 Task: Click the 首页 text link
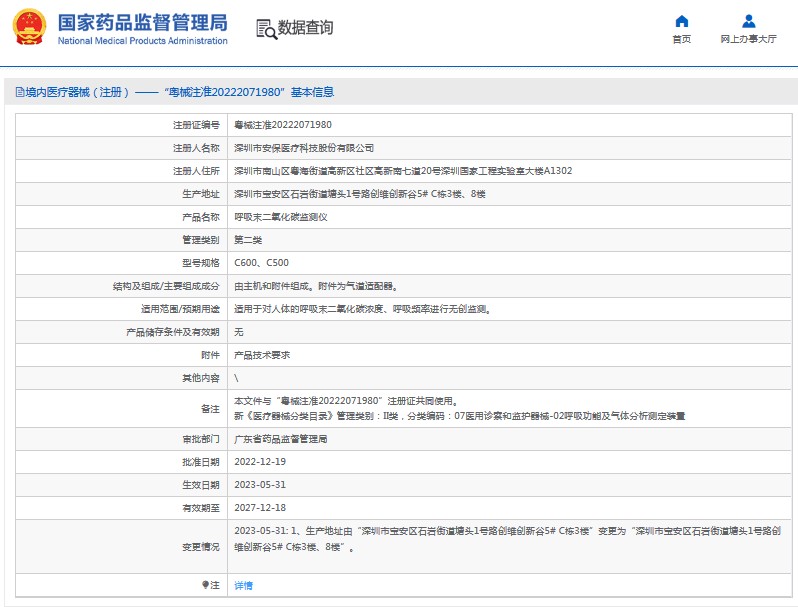click(681, 39)
